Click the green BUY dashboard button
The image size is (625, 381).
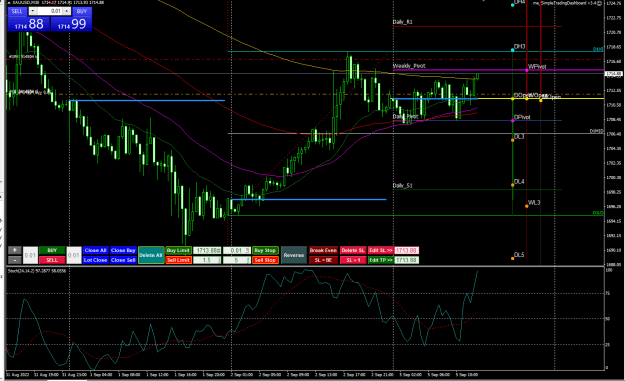pos(52,250)
